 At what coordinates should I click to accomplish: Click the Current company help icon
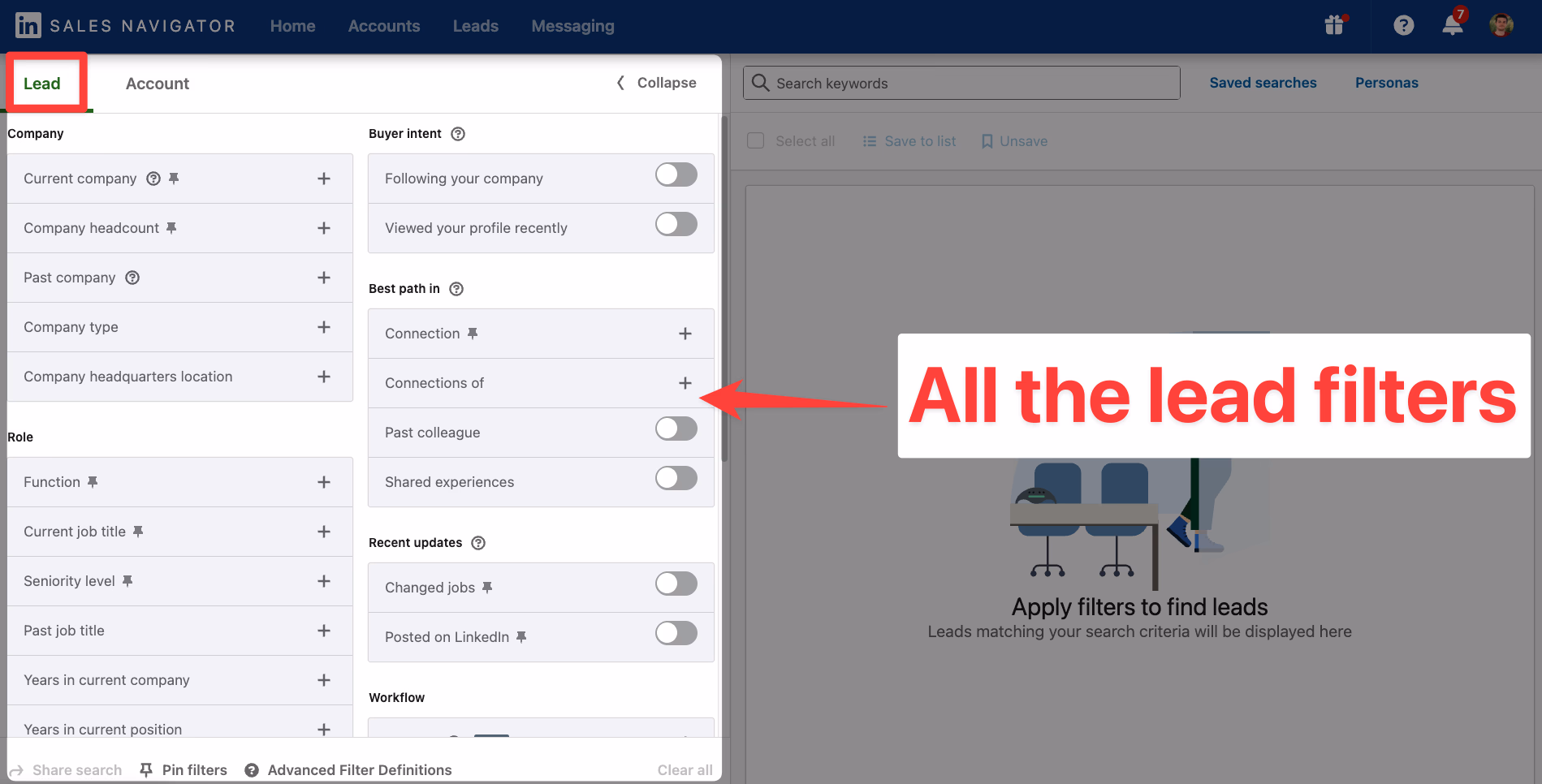coord(153,179)
